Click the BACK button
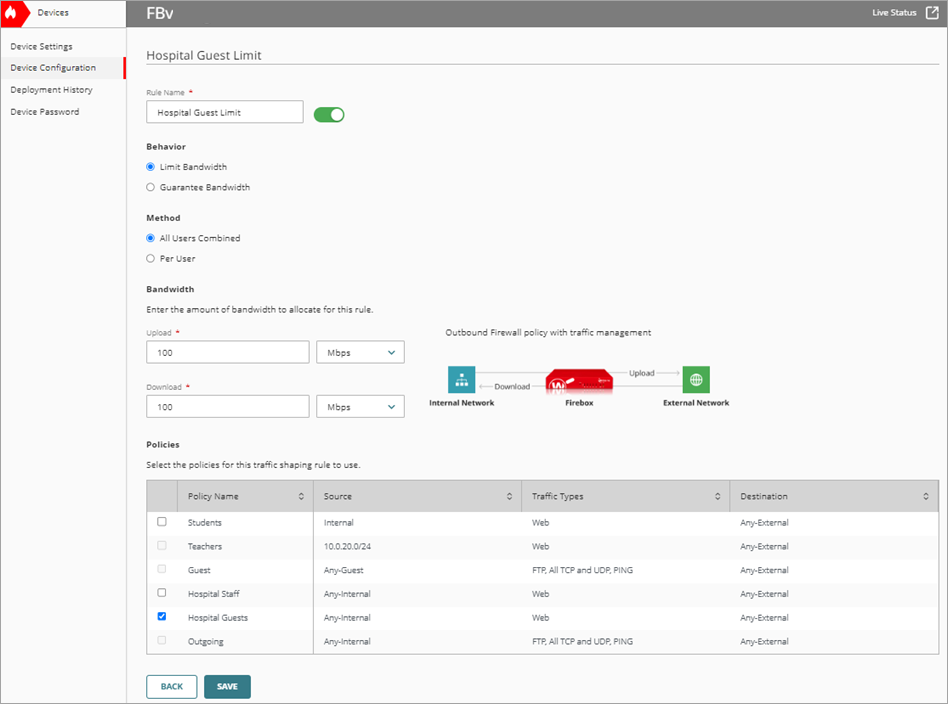Viewport: 948px width, 704px height. (x=171, y=686)
